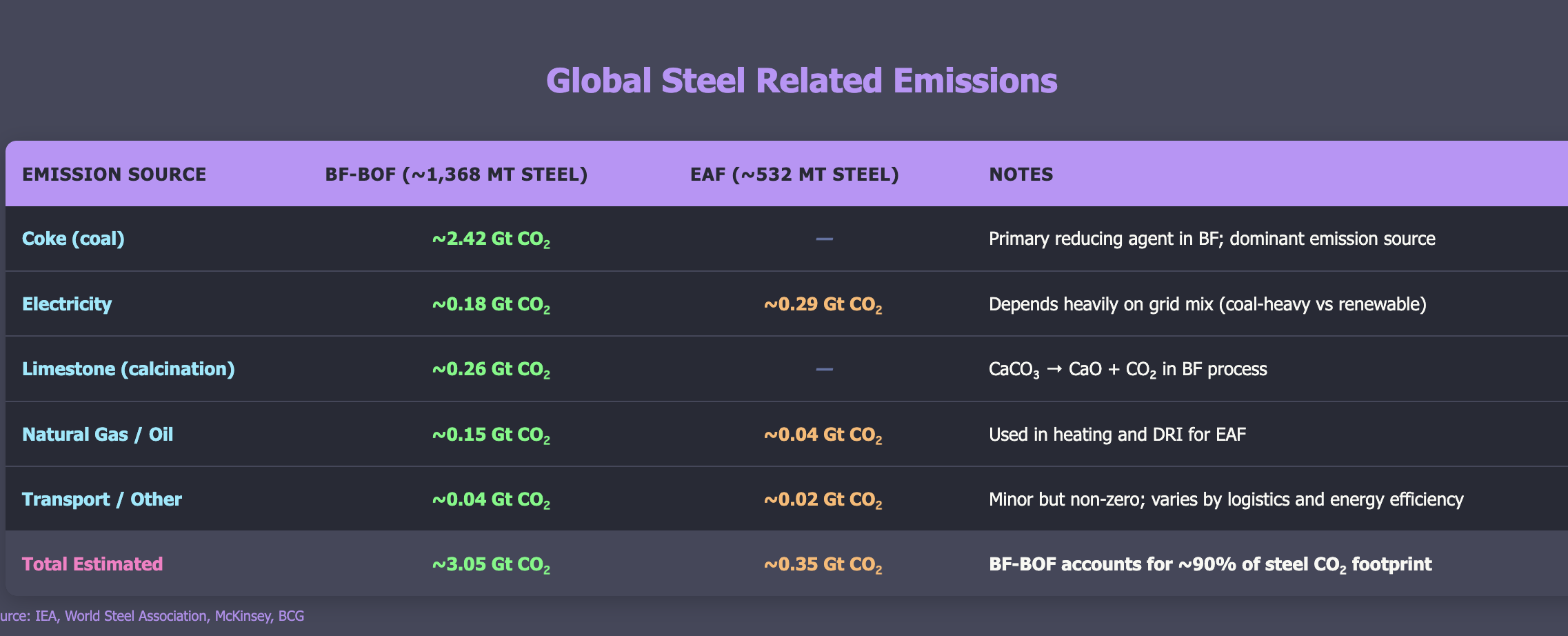Click the Limestone (calcination) row label
Viewport: 1568px width, 636px height.
[128, 369]
